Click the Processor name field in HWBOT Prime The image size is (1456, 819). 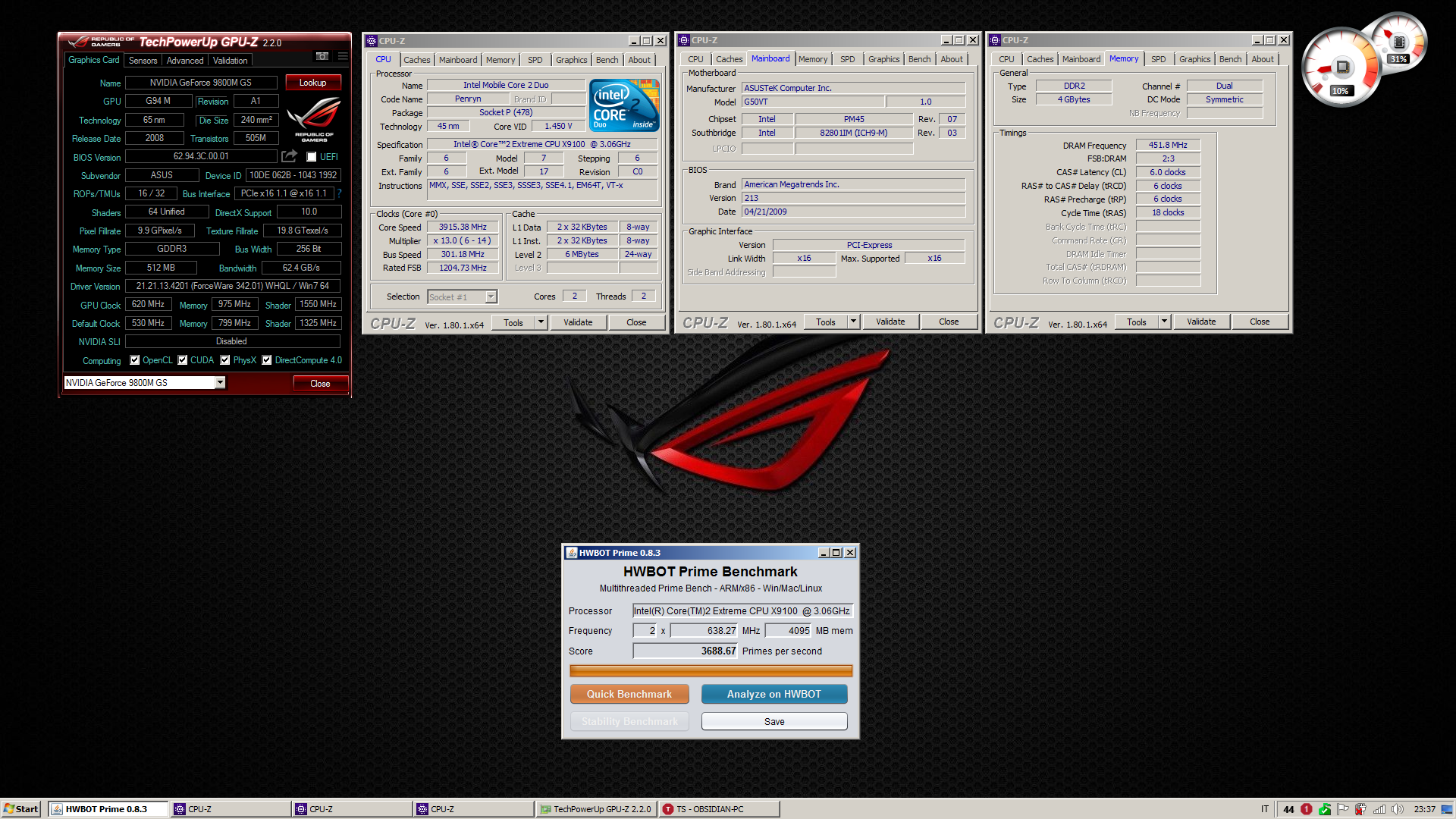pyautogui.click(x=743, y=610)
